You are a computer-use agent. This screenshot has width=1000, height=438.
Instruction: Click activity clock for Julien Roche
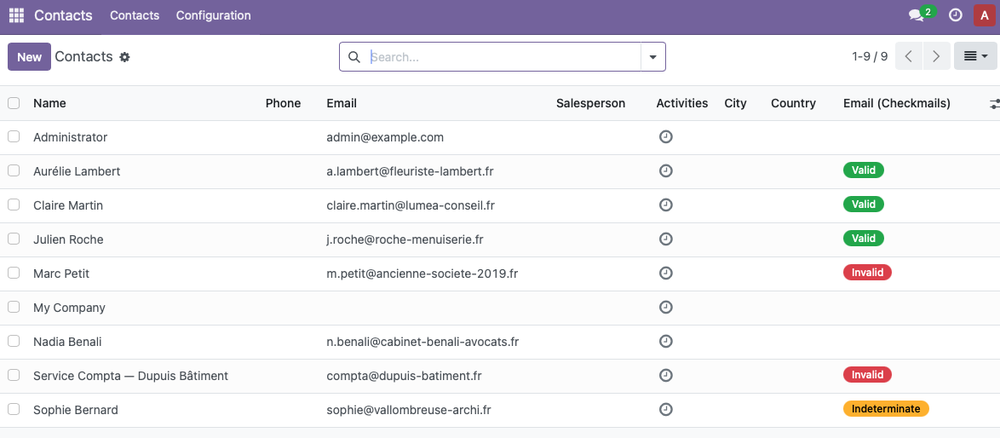click(x=666, y=239)
